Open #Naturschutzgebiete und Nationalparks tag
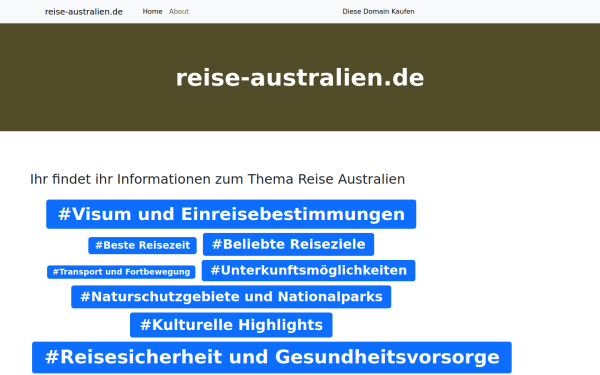600x375 pixels. 231,297
